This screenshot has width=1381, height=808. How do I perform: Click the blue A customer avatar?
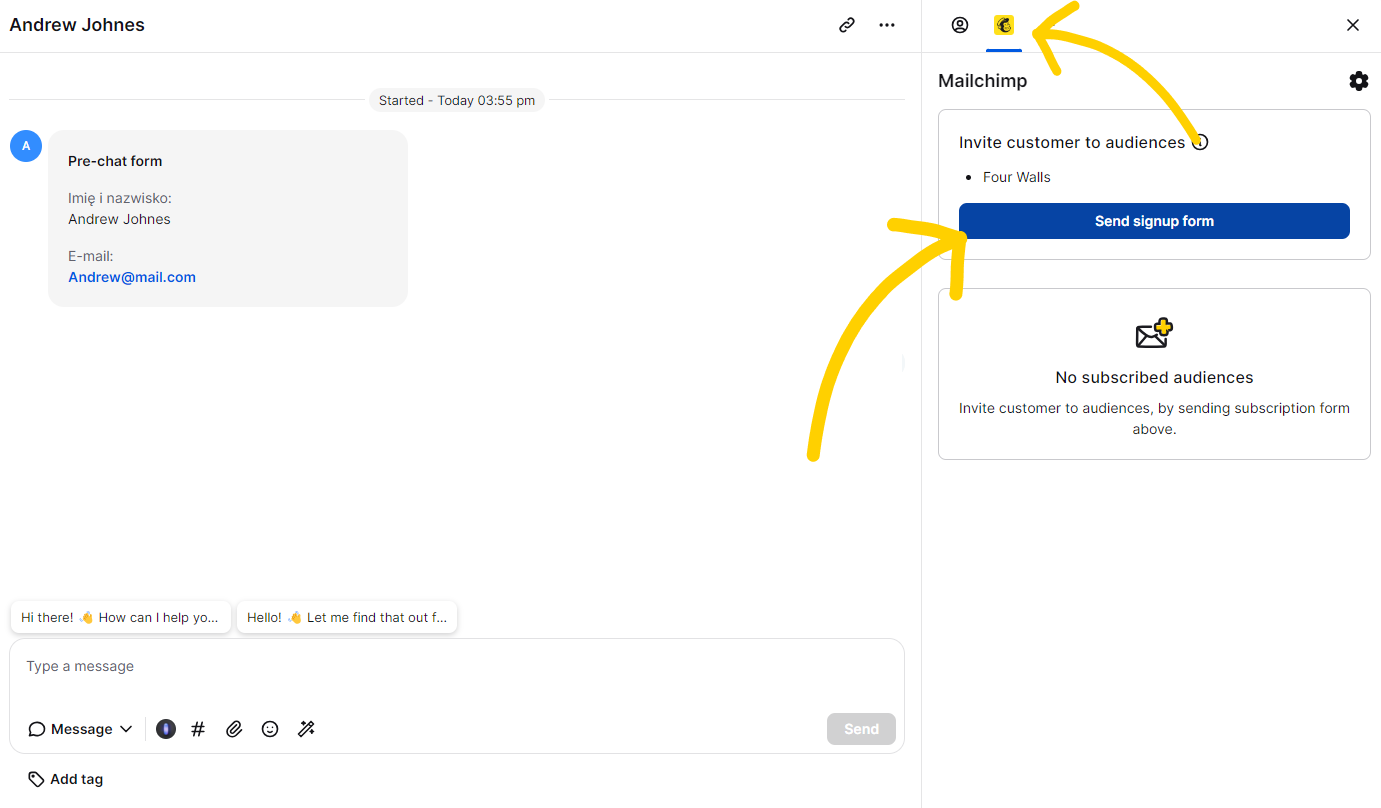coord(26,146)
